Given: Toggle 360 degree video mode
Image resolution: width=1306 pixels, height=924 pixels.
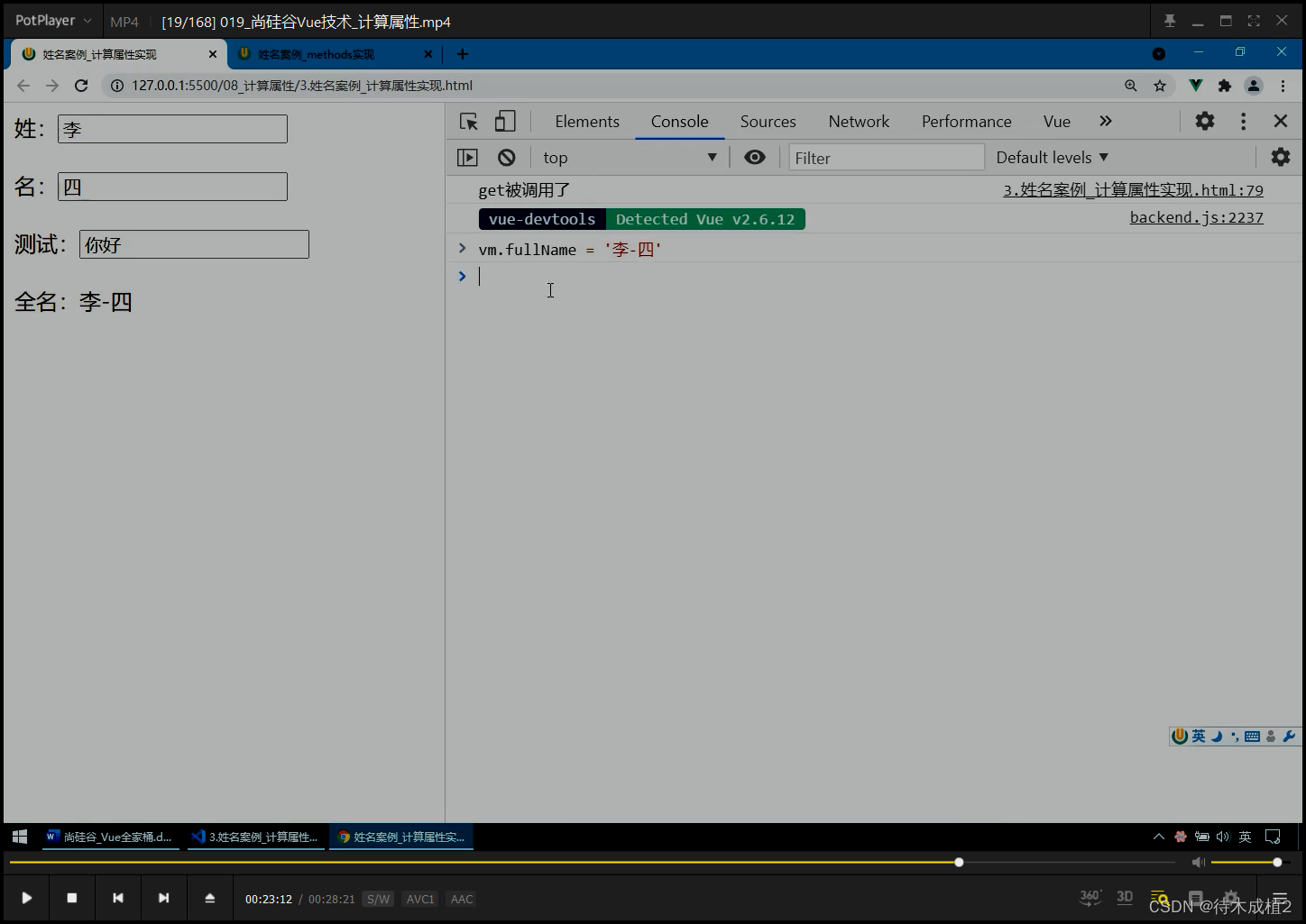Looking at the screenshot, I should click(1090, 897).
